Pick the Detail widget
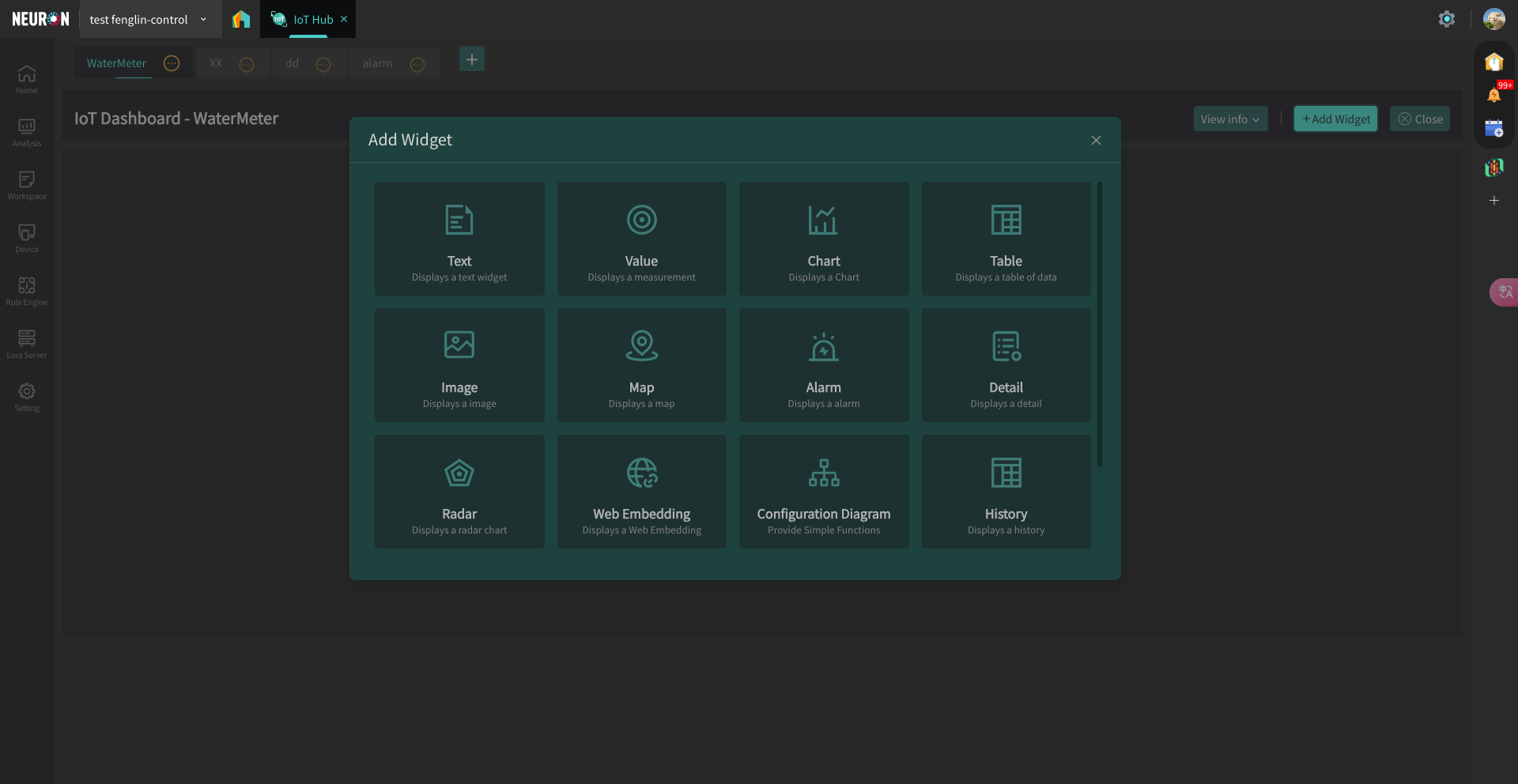Viewport: 1518px width, 784px height. pos(1006,365)
